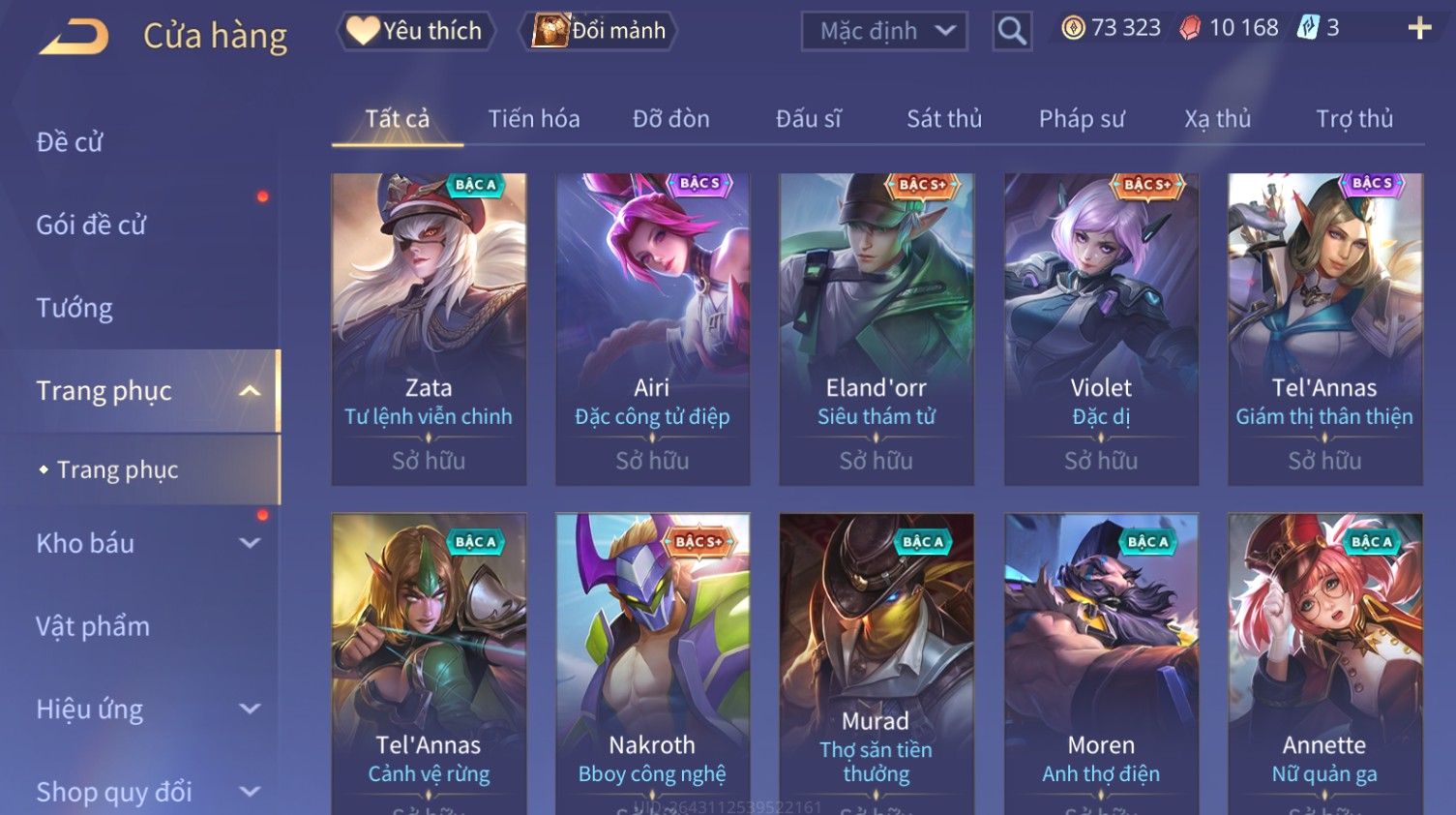
Task: Select the Tiến hóa tab
Action: click(534, 119)
